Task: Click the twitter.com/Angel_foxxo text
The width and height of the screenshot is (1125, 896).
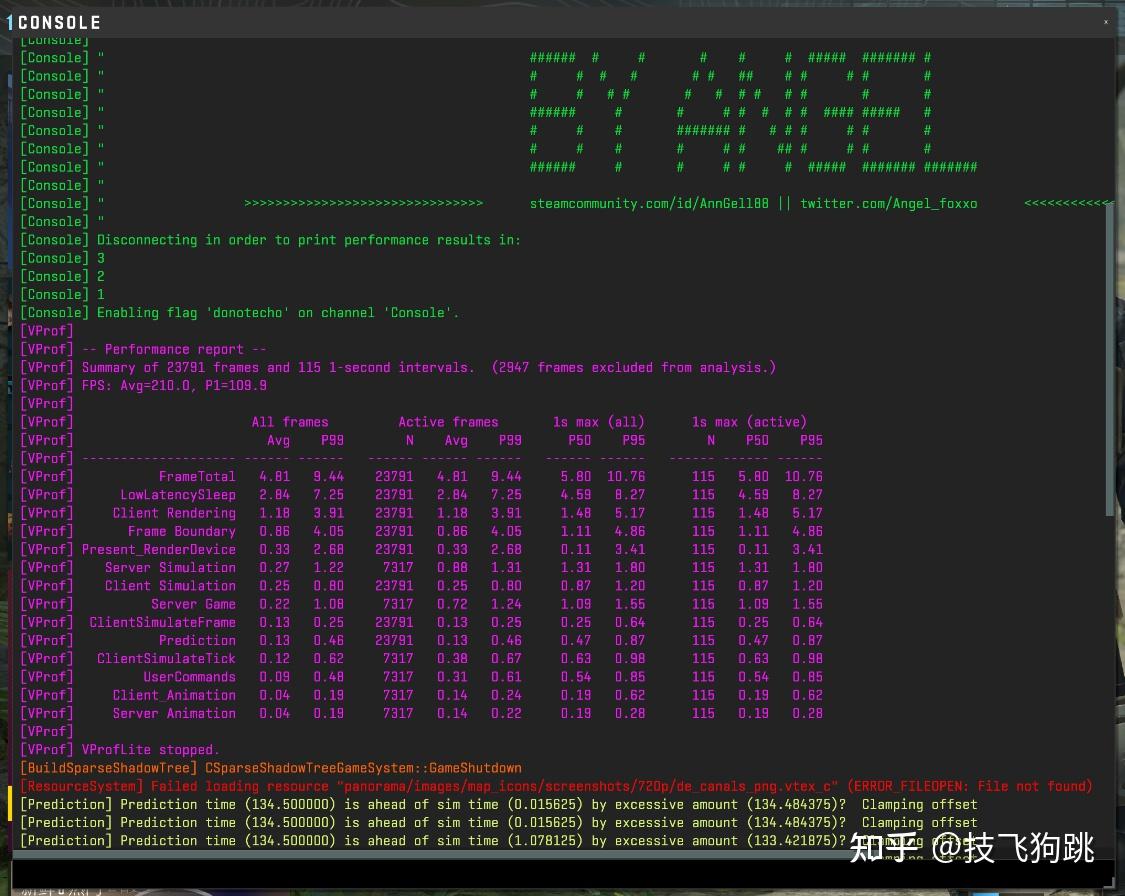Action: pyautogui.click(x=888, y=204)
